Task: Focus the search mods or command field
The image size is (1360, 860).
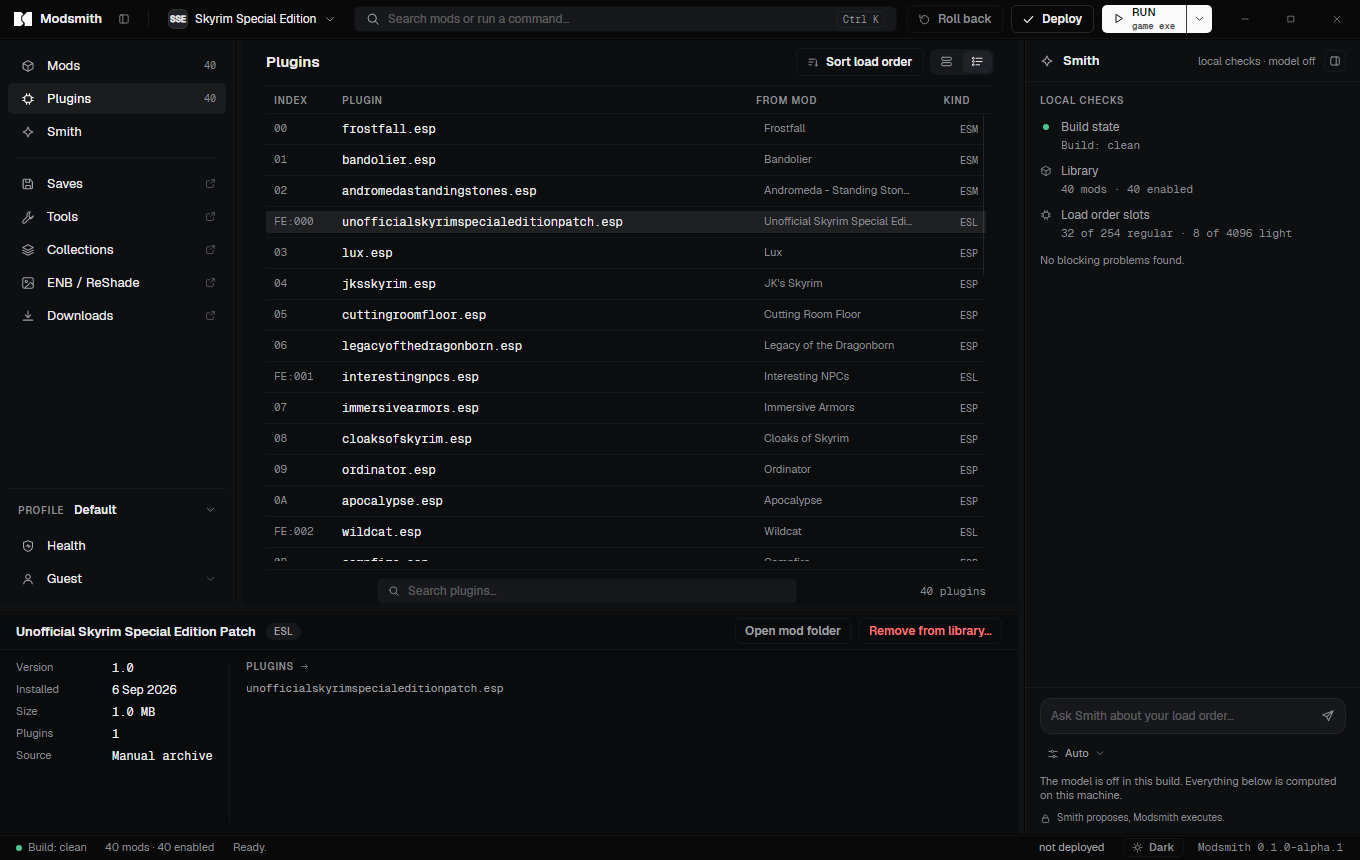Action: tap(625, 19)
